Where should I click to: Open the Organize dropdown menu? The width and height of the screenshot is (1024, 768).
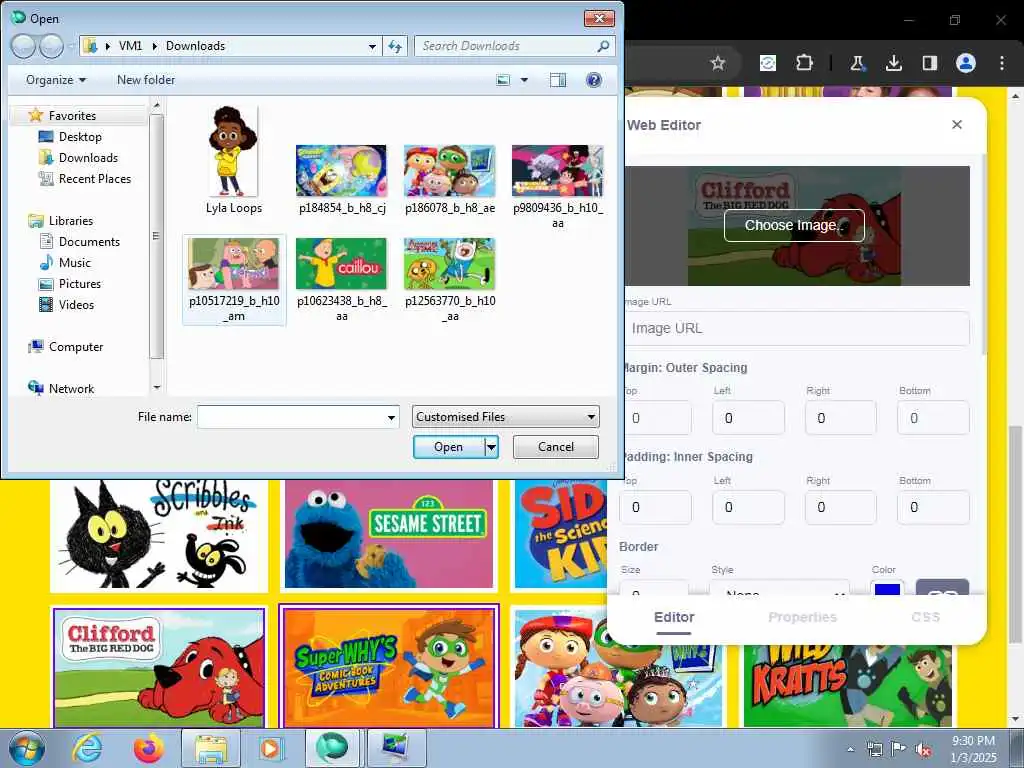click(x=56, y=80)
